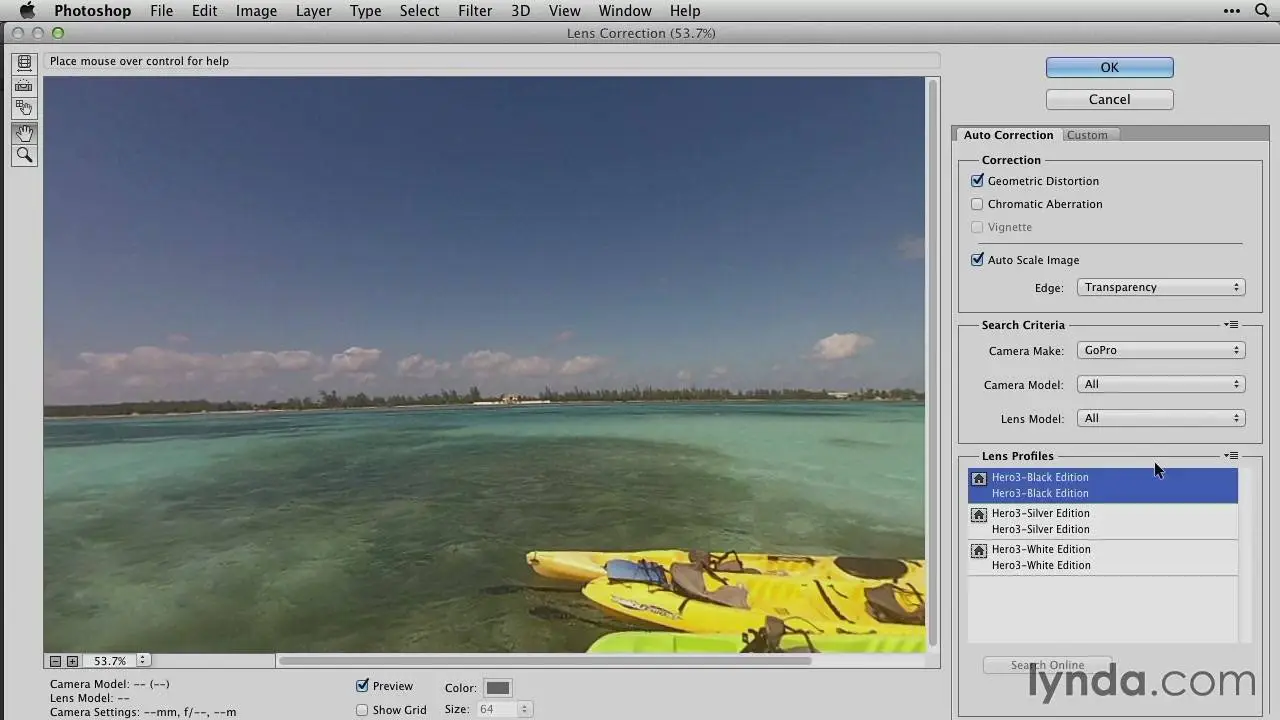Open the Search Criteria panel menu icon
This screenshot has width=1280, height=720.
pos(1232,325)
